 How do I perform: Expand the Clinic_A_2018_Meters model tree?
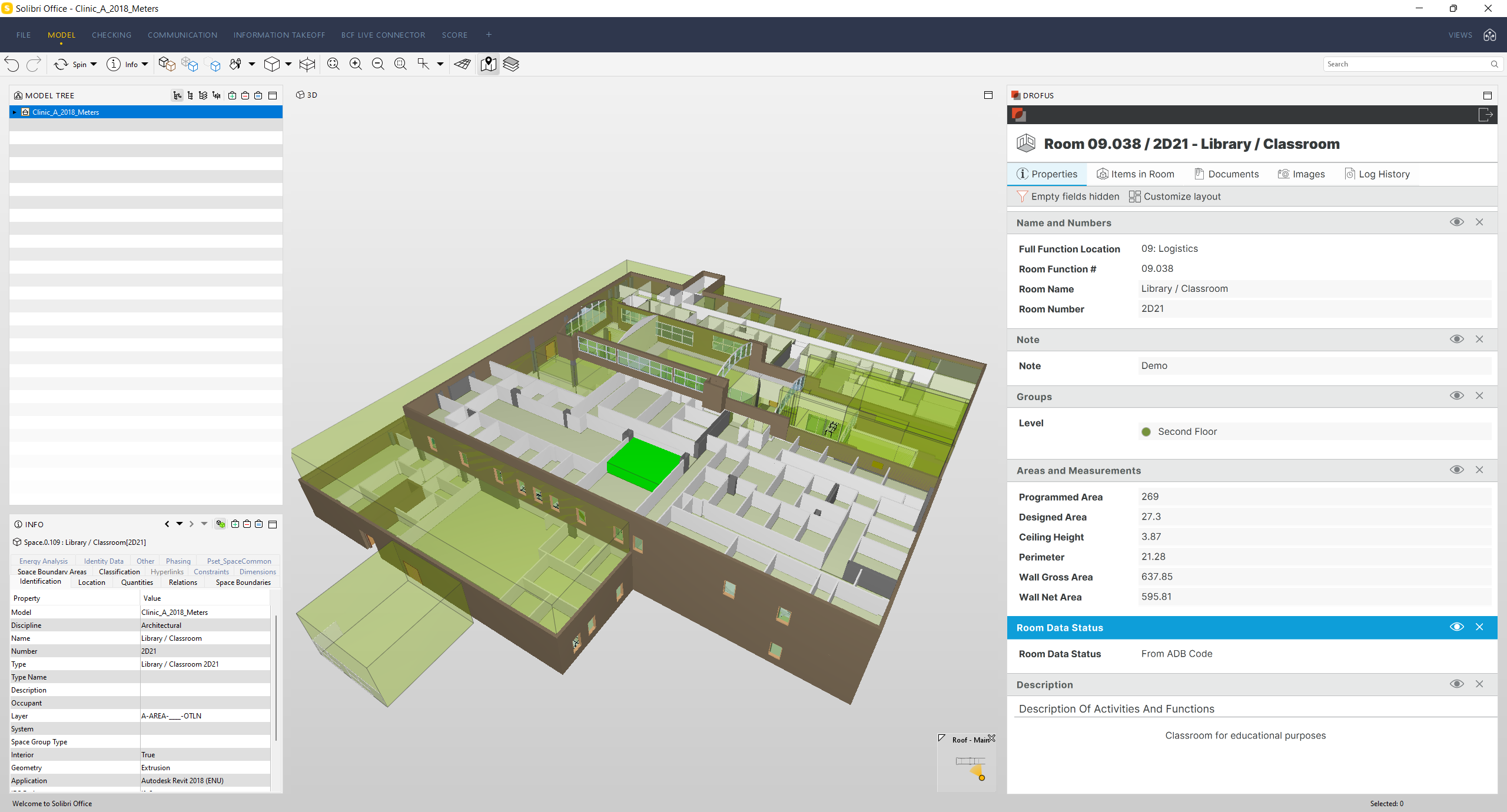point(14,112)
